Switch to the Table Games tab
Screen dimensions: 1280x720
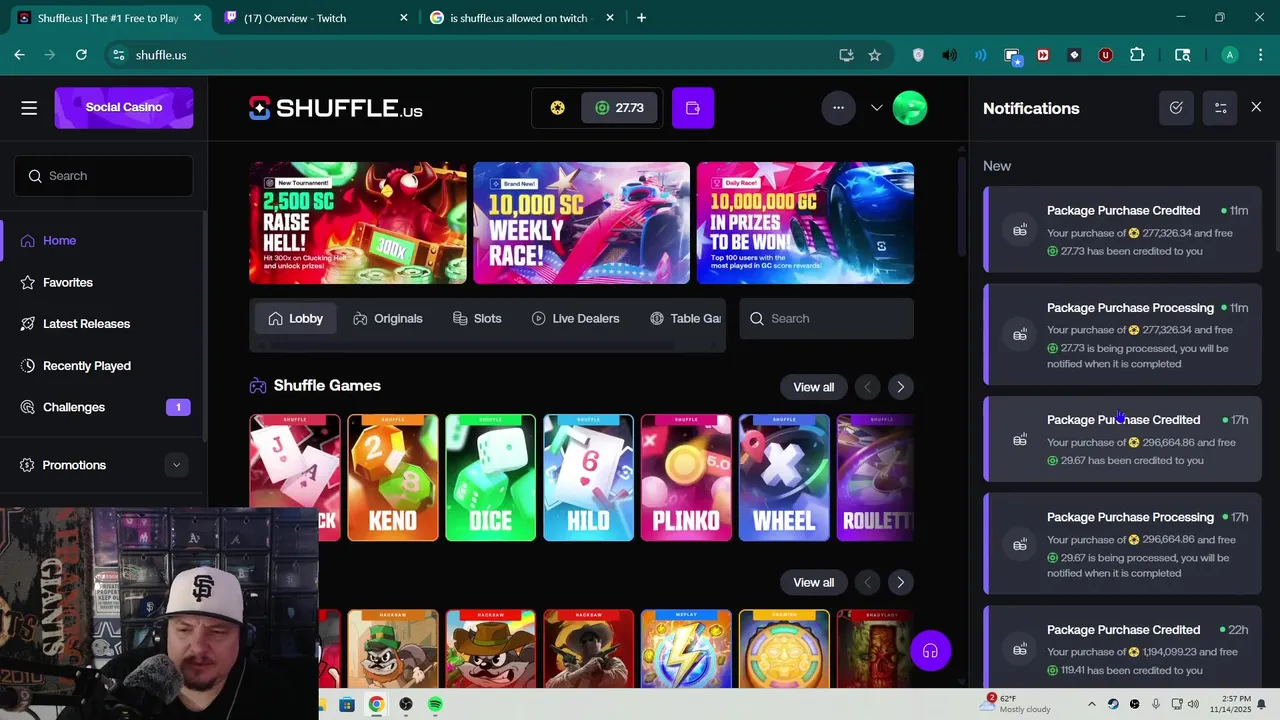point(686,318)
